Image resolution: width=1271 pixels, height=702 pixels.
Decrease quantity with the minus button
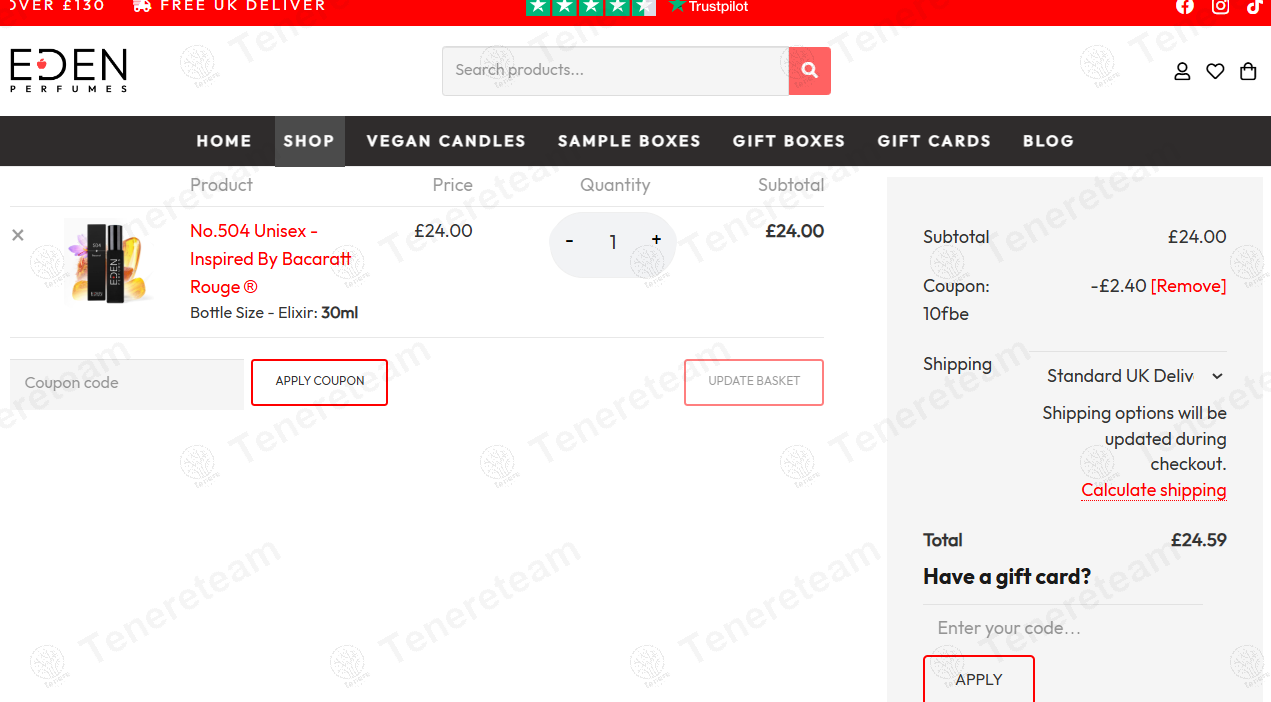coord(570,241)
